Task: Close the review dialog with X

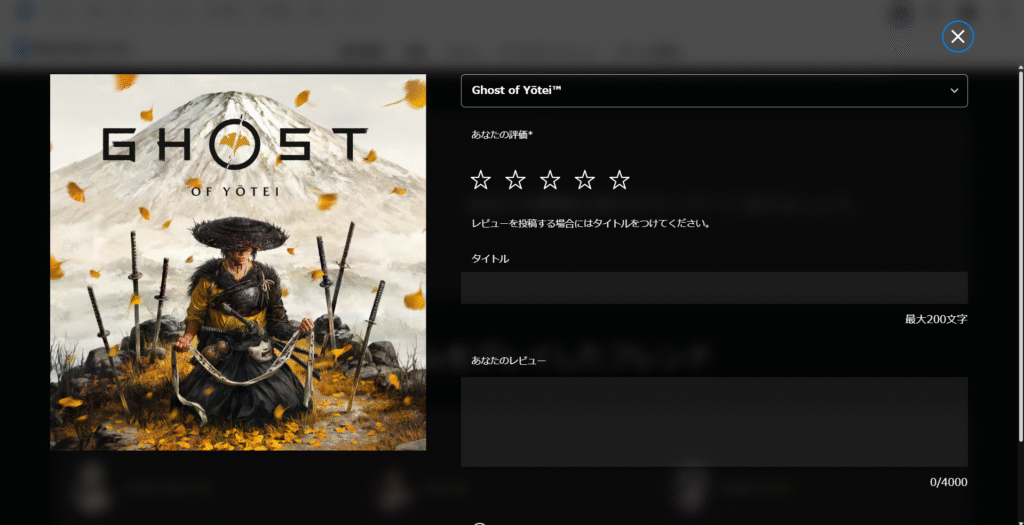Action: coord(957,37)
